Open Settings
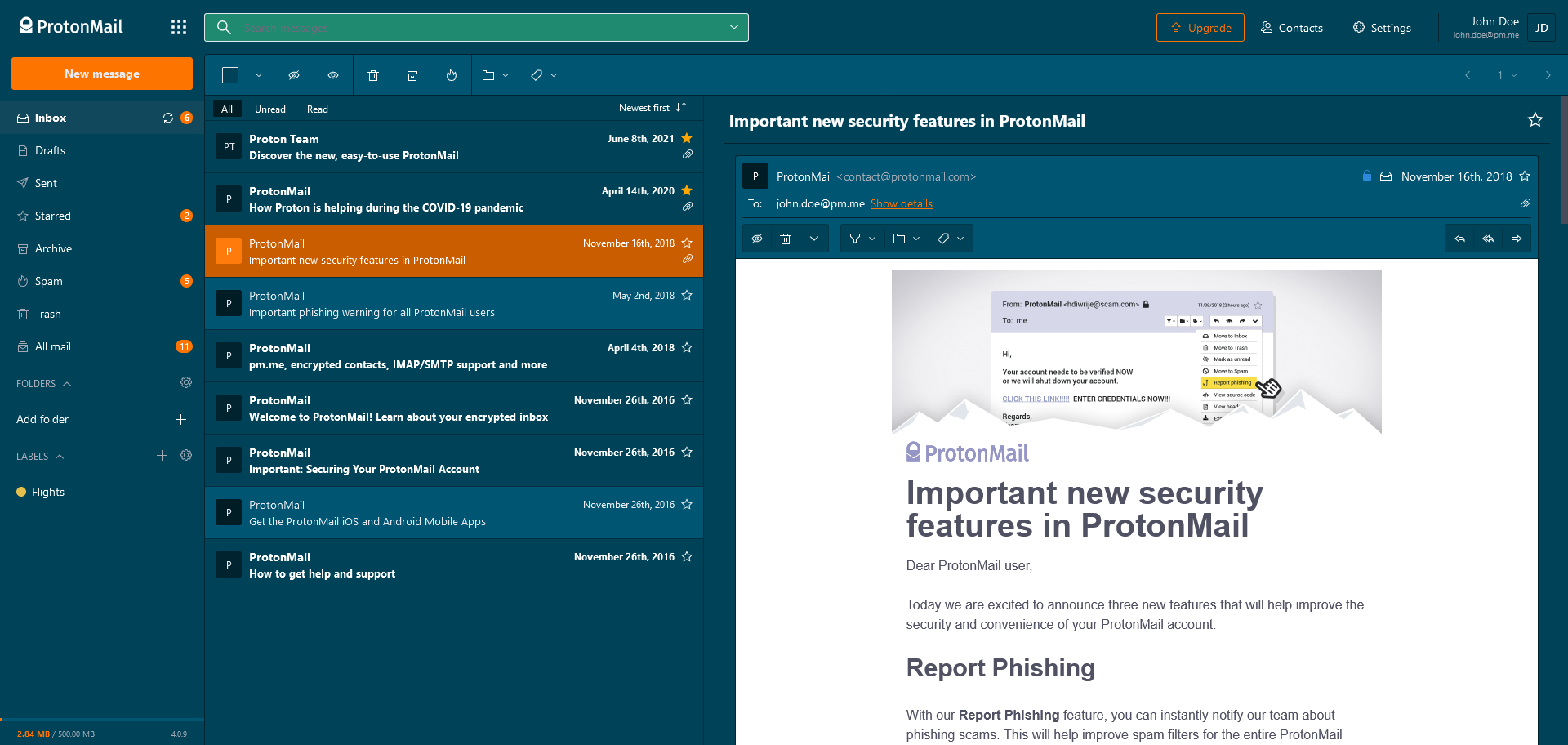The width and height of the screenshot is (1568, 745). 1382,28
